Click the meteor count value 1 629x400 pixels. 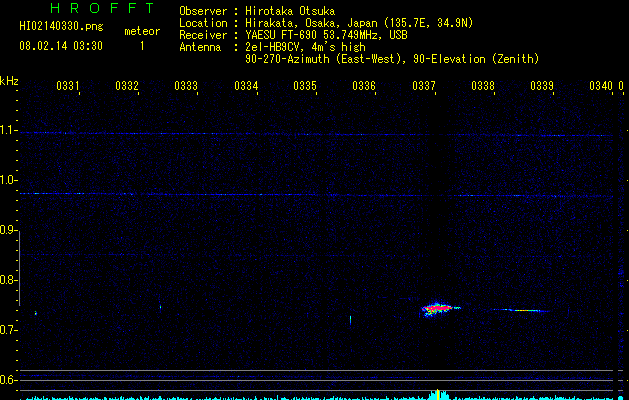(x=142, y=46)
